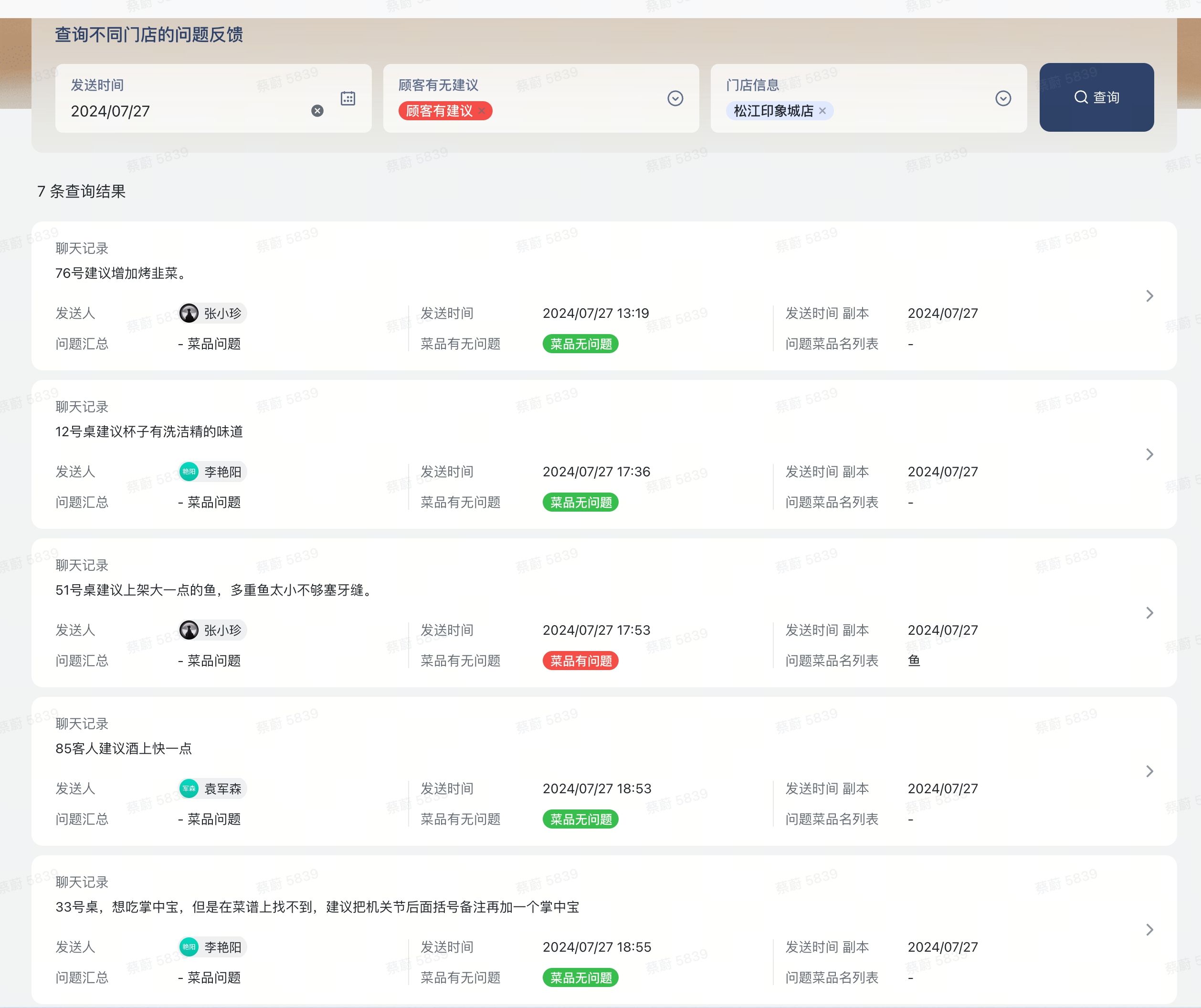
Task: Click 张小珍's avatar in the first record
Action: [x=190, y=313]
